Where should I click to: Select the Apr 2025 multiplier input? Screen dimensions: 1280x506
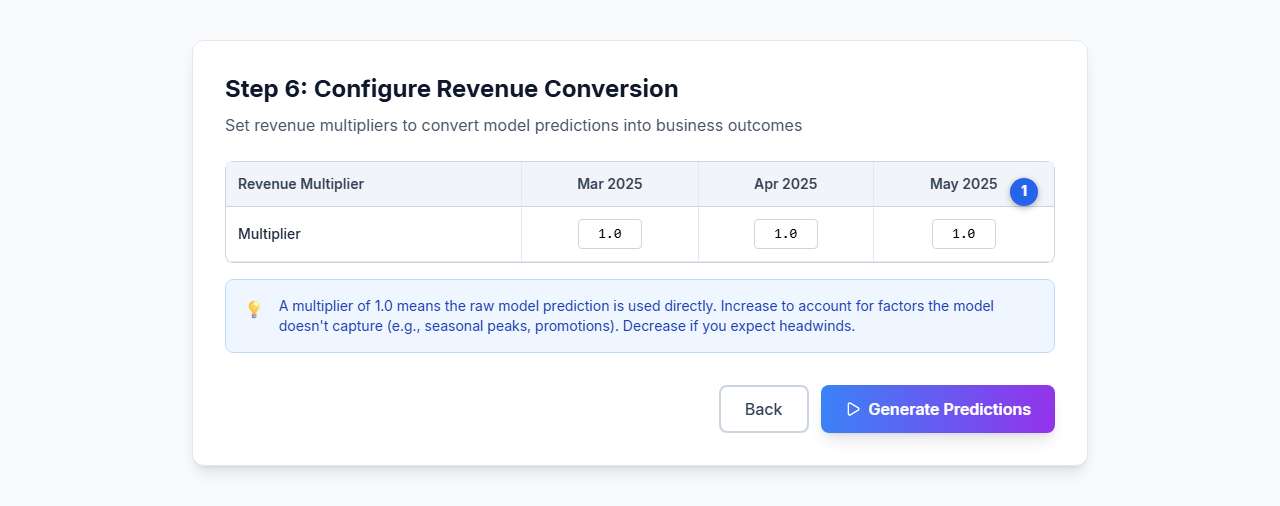click(x=786, y=234)
